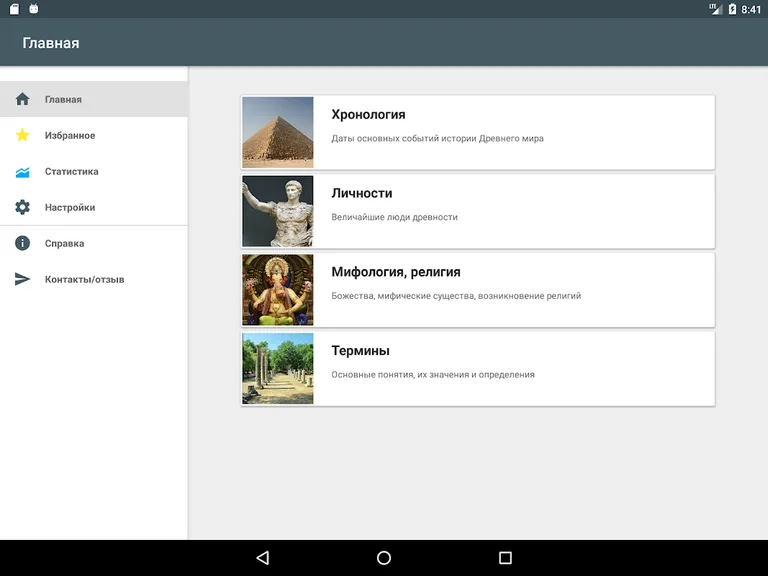Open the Контакты/отзыв menu entry
Screen dimensions: 768x576
tap(94, 279)
